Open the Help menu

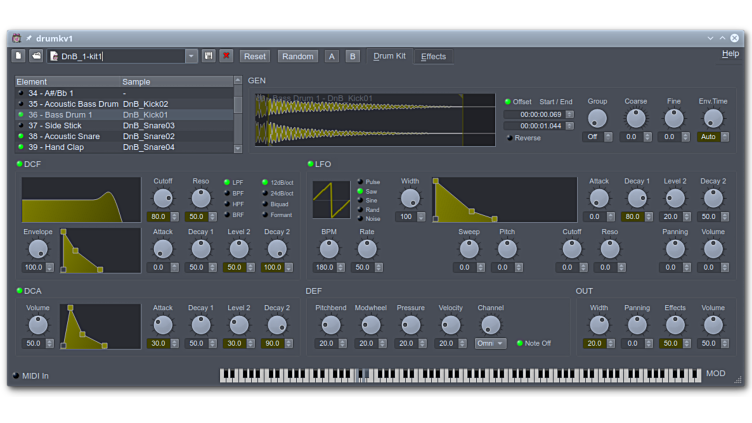(x=730, y=53)
